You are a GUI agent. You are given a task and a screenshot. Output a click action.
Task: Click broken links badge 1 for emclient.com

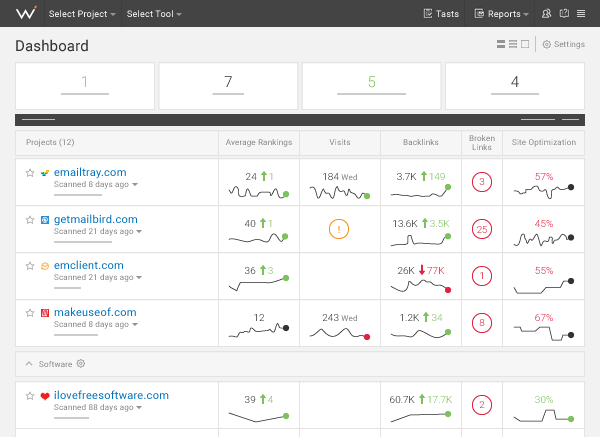482,276
